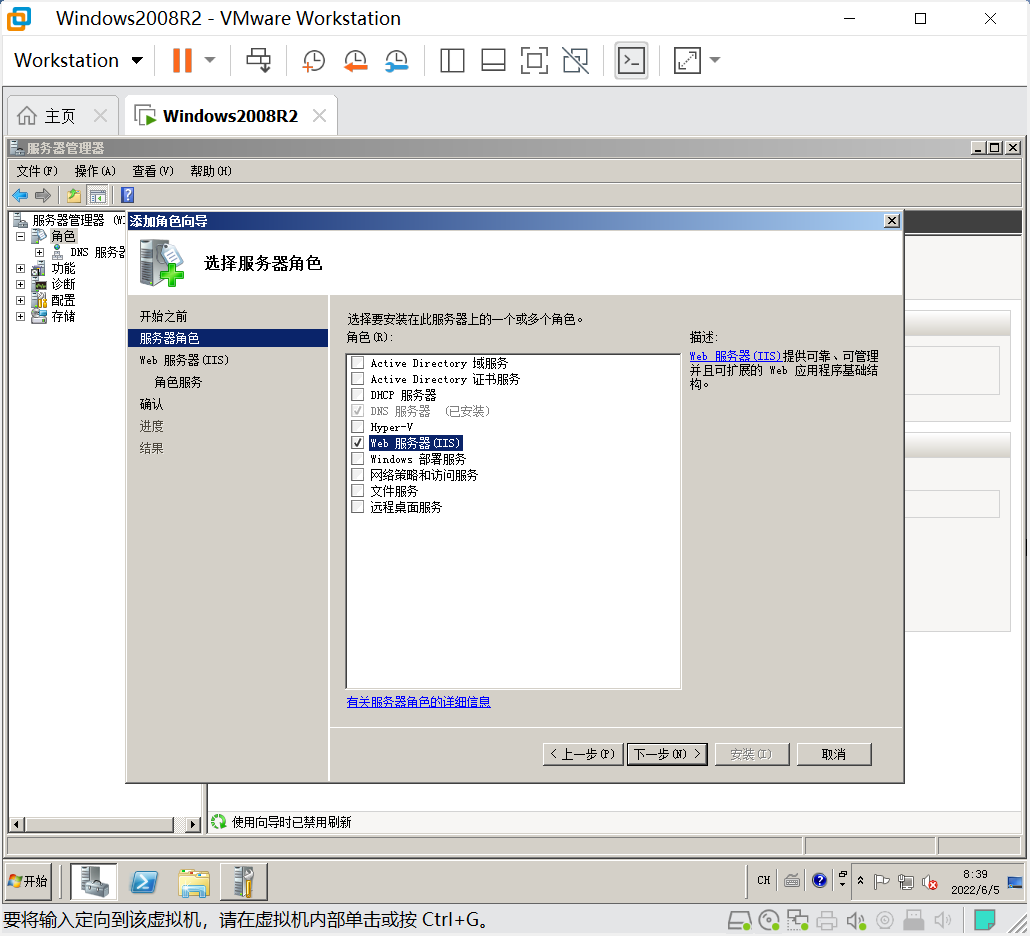
Task: Click the network tray icon
Action: [x=906, y=882]
